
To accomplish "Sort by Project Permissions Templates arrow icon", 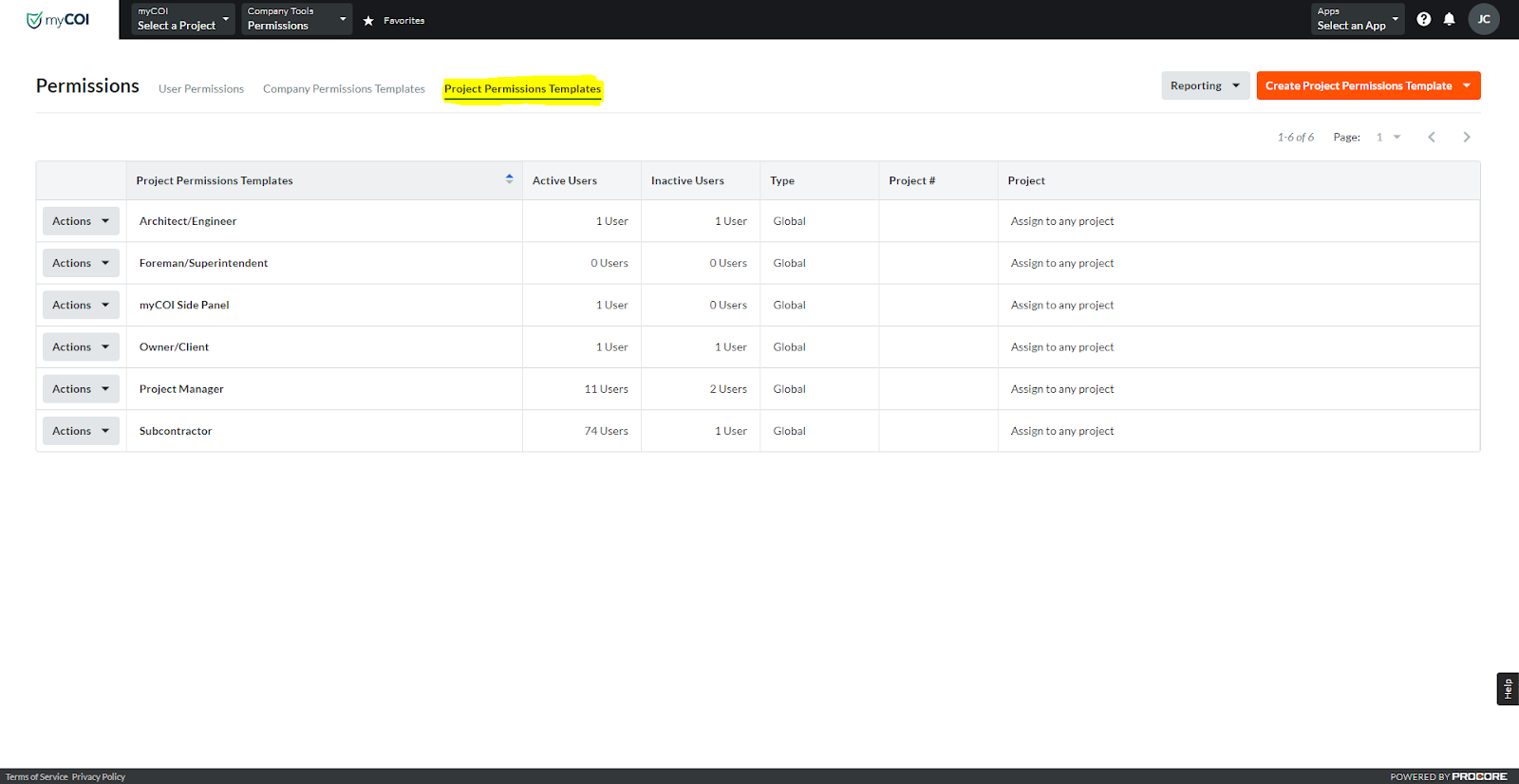I will coord(509,179).
